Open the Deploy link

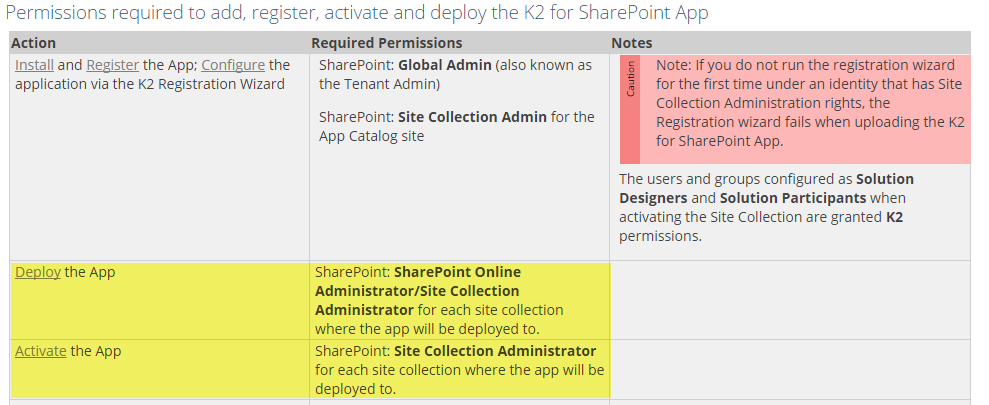pos(38,272)
